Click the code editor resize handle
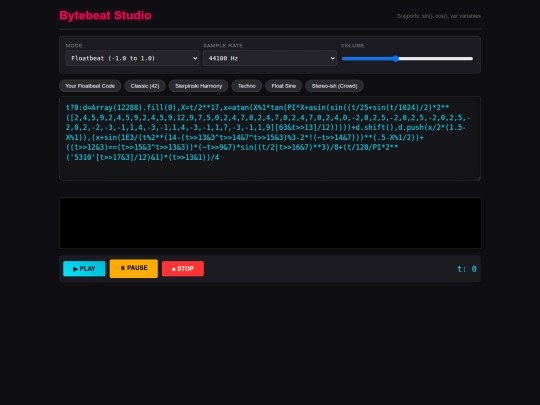Screen dimensions: 540x405 [x=478, y=178]
